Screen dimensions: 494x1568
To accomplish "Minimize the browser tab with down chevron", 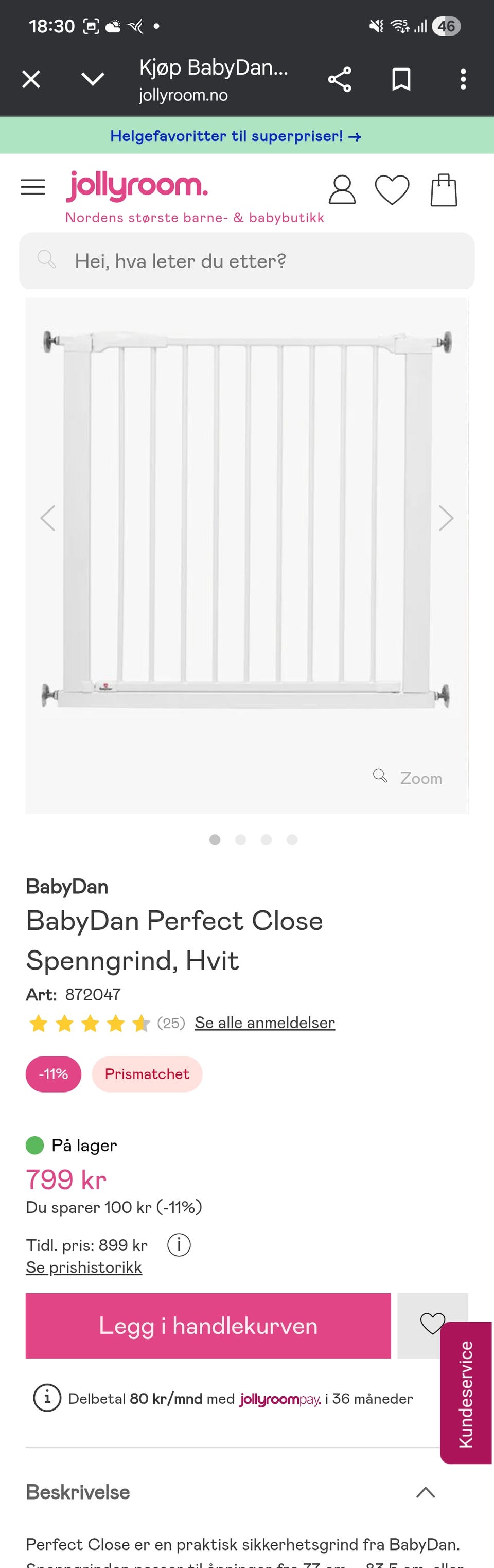I will pos(93,79).
